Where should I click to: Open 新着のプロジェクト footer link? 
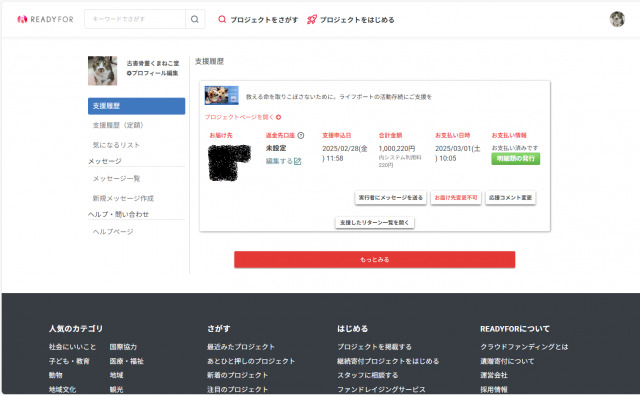point(238,375)
